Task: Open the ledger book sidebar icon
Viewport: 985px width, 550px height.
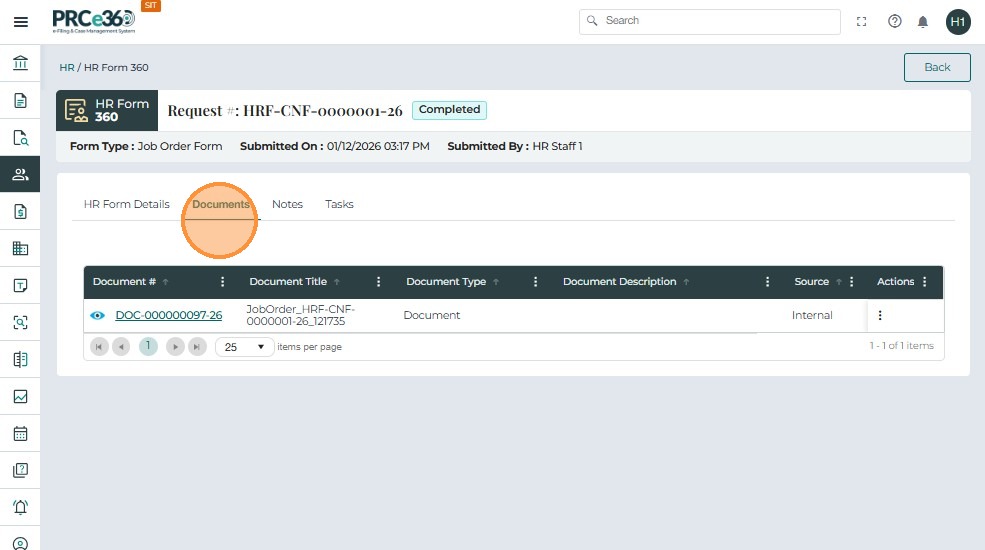Action: (20, 359)
